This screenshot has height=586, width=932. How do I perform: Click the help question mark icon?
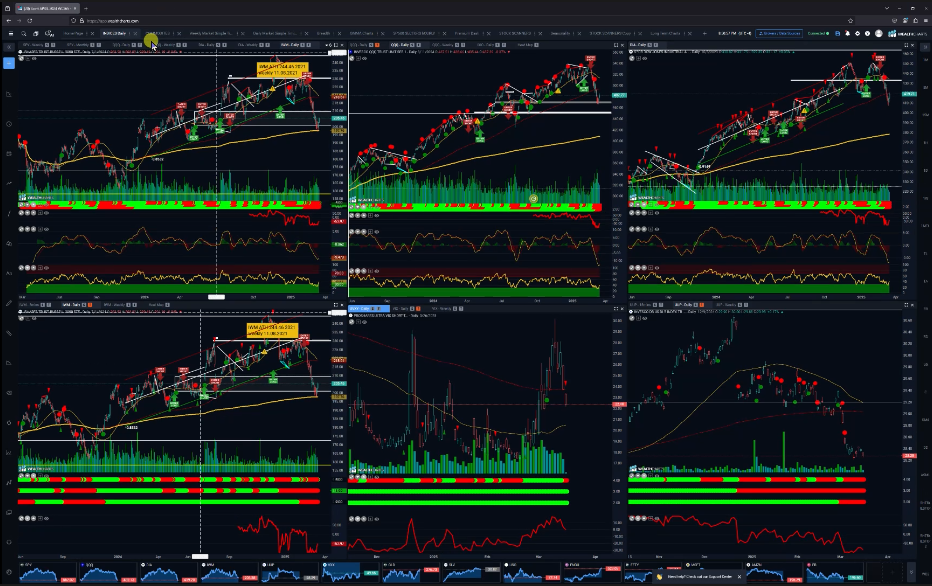coord(868,33)
